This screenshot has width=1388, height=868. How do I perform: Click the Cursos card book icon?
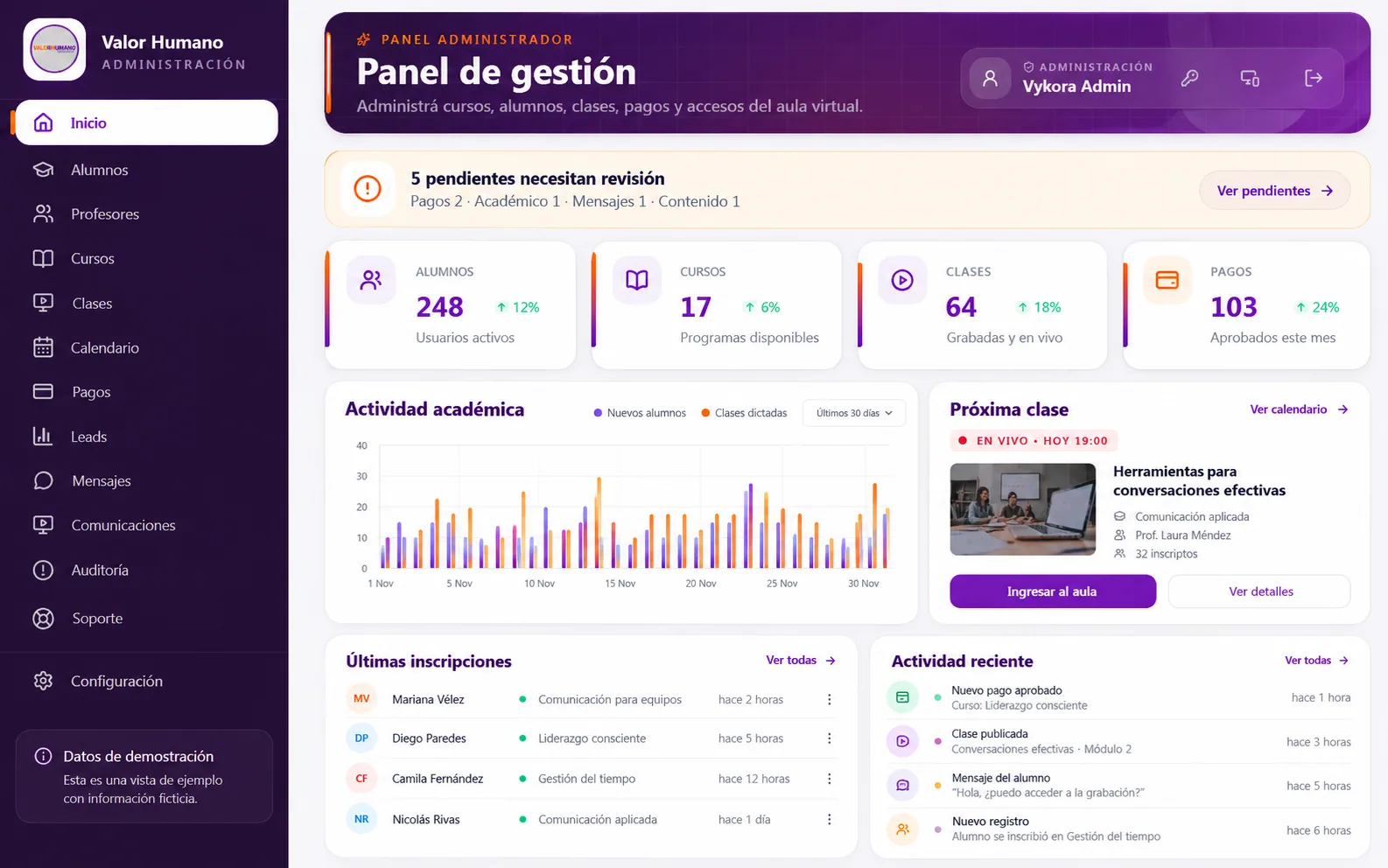point(637,280)
